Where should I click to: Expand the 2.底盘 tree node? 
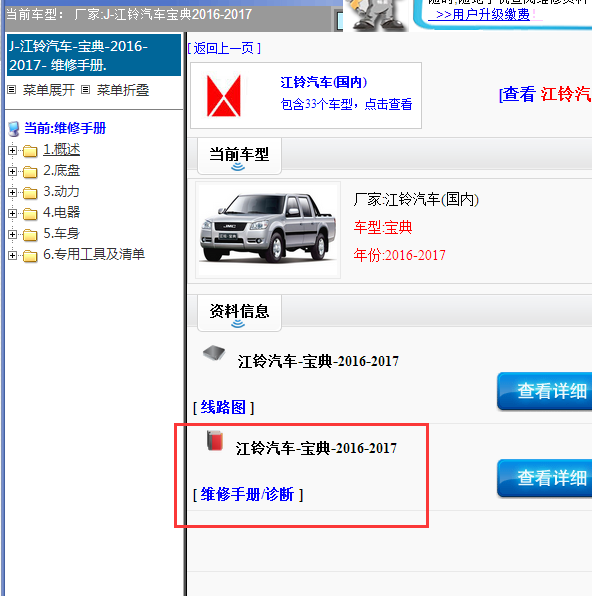[x=12, y=171]
